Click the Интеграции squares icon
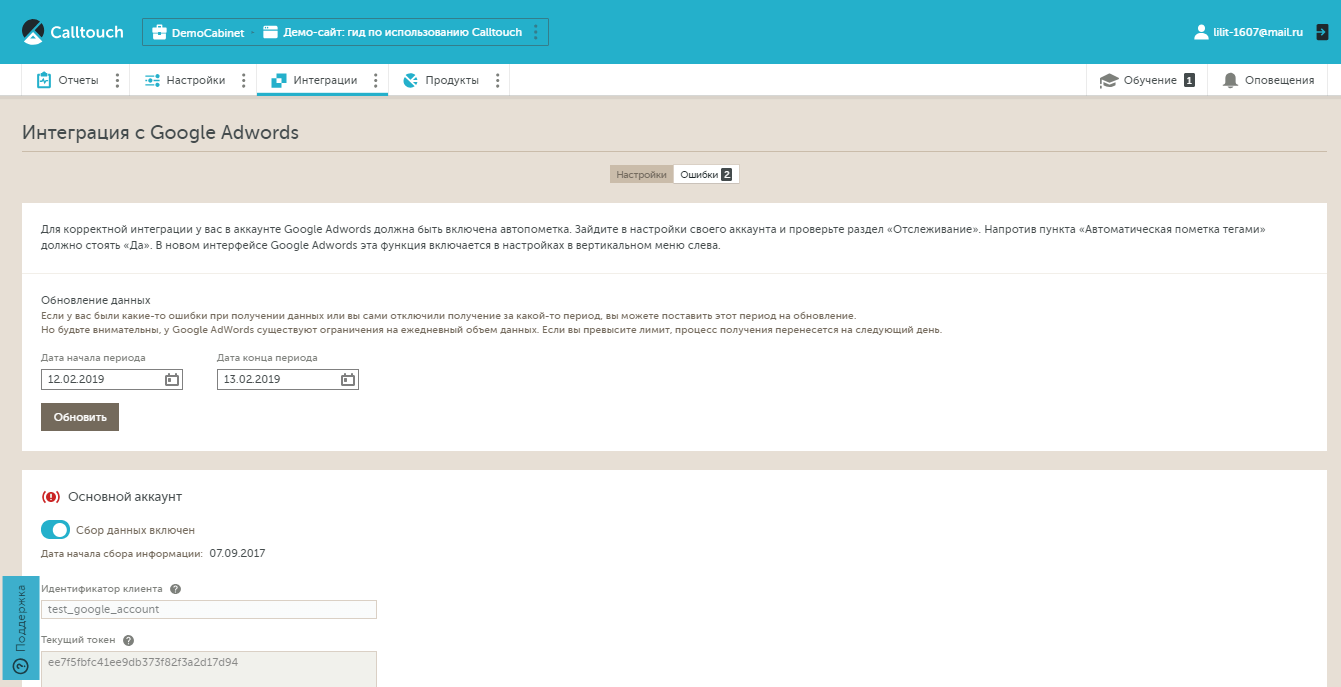1341x687 pixels. 279,80
